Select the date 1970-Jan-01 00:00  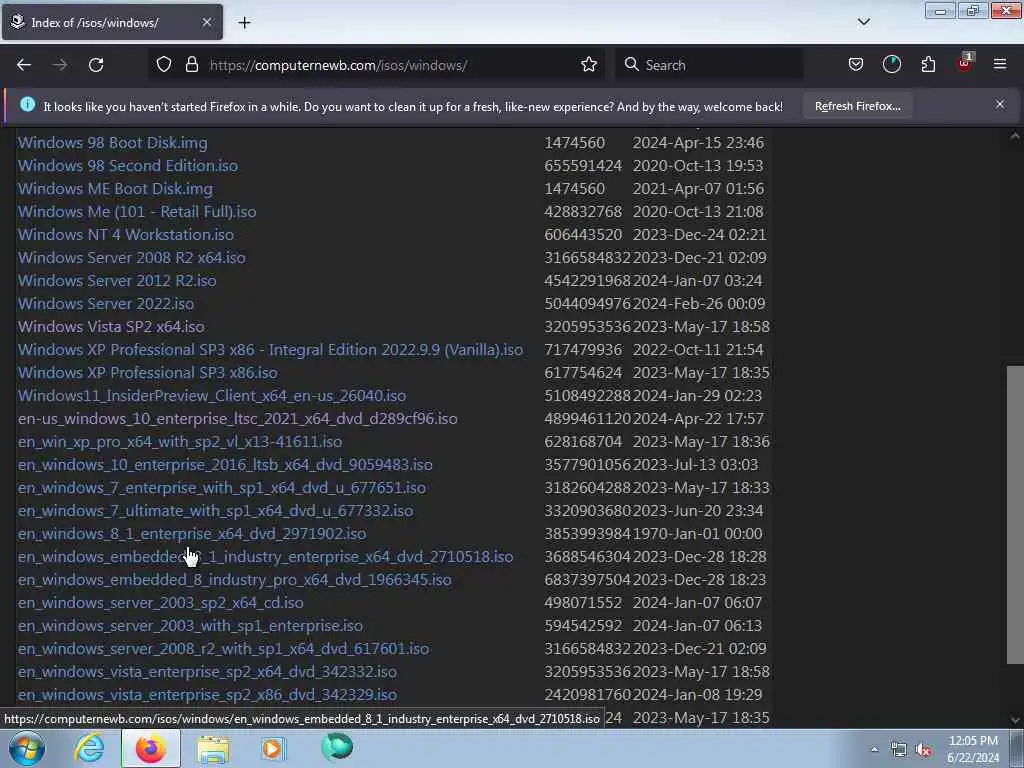point(697,534)
